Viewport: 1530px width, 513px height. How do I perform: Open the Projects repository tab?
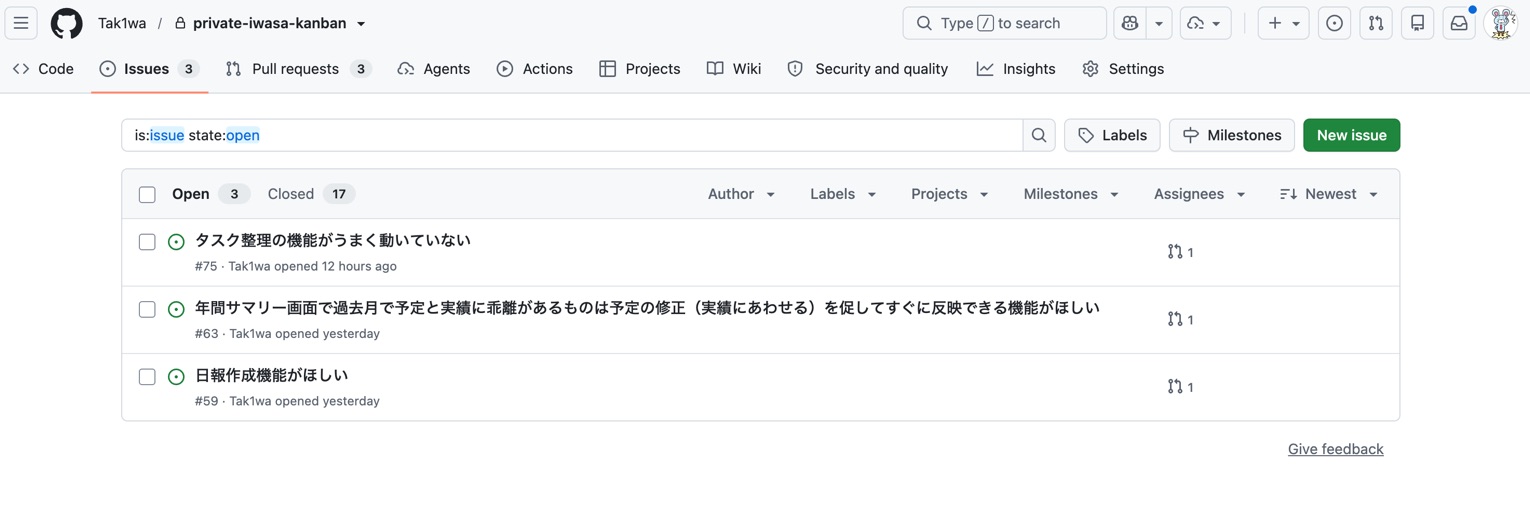(x=640, y=69)
